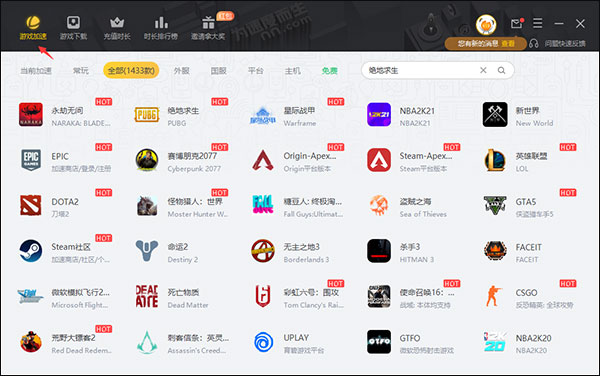Click the 命运2 title text

pos(178,247)
